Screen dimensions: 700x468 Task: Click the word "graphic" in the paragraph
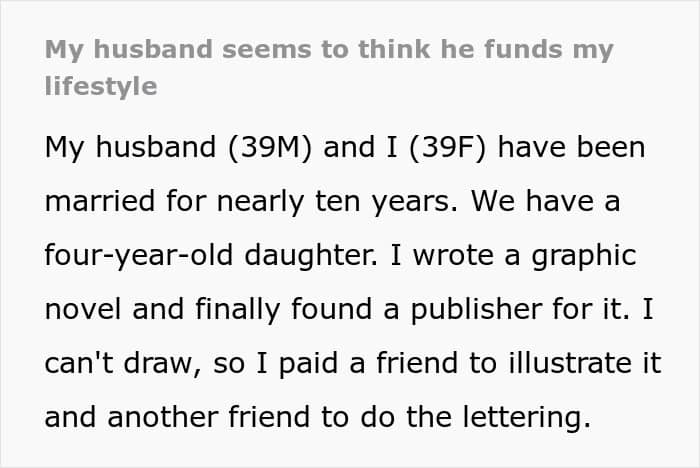[x=584, y=255]
